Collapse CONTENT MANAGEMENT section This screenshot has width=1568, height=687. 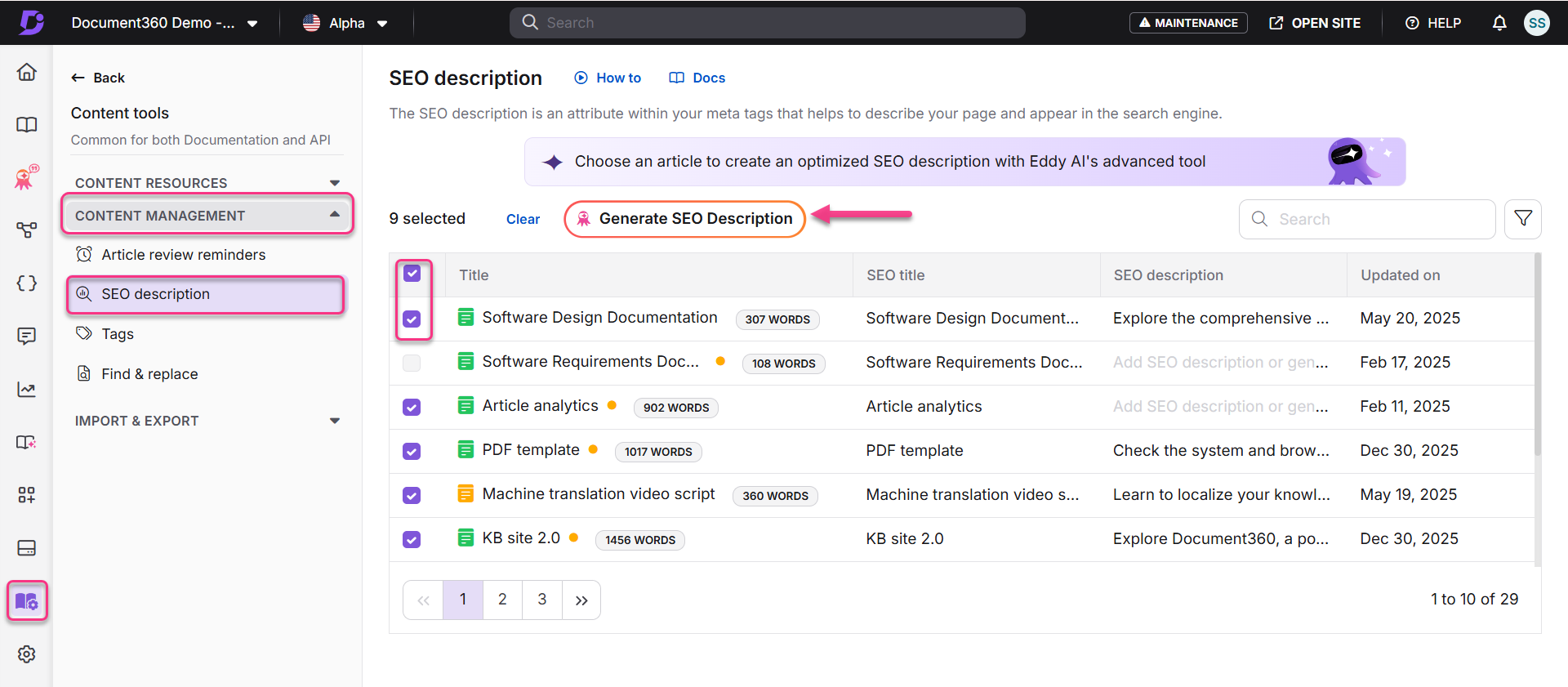pos(207,216)
